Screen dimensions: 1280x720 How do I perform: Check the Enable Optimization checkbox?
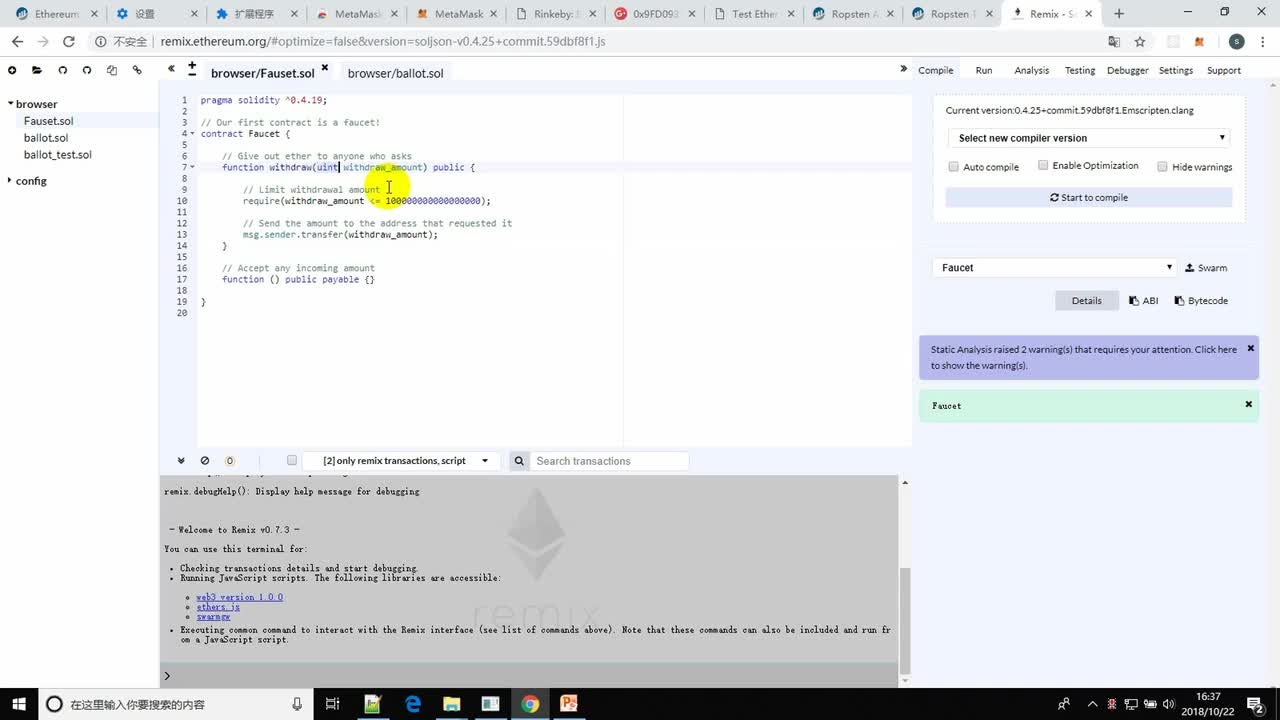click(1043, 165)
